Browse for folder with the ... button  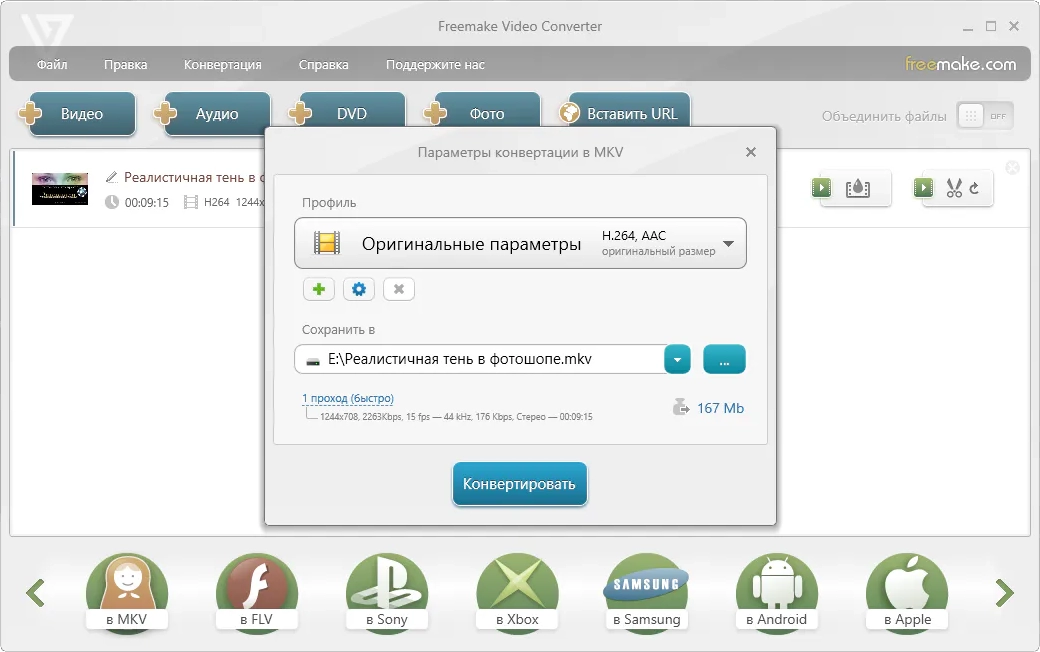pos(724,359)
